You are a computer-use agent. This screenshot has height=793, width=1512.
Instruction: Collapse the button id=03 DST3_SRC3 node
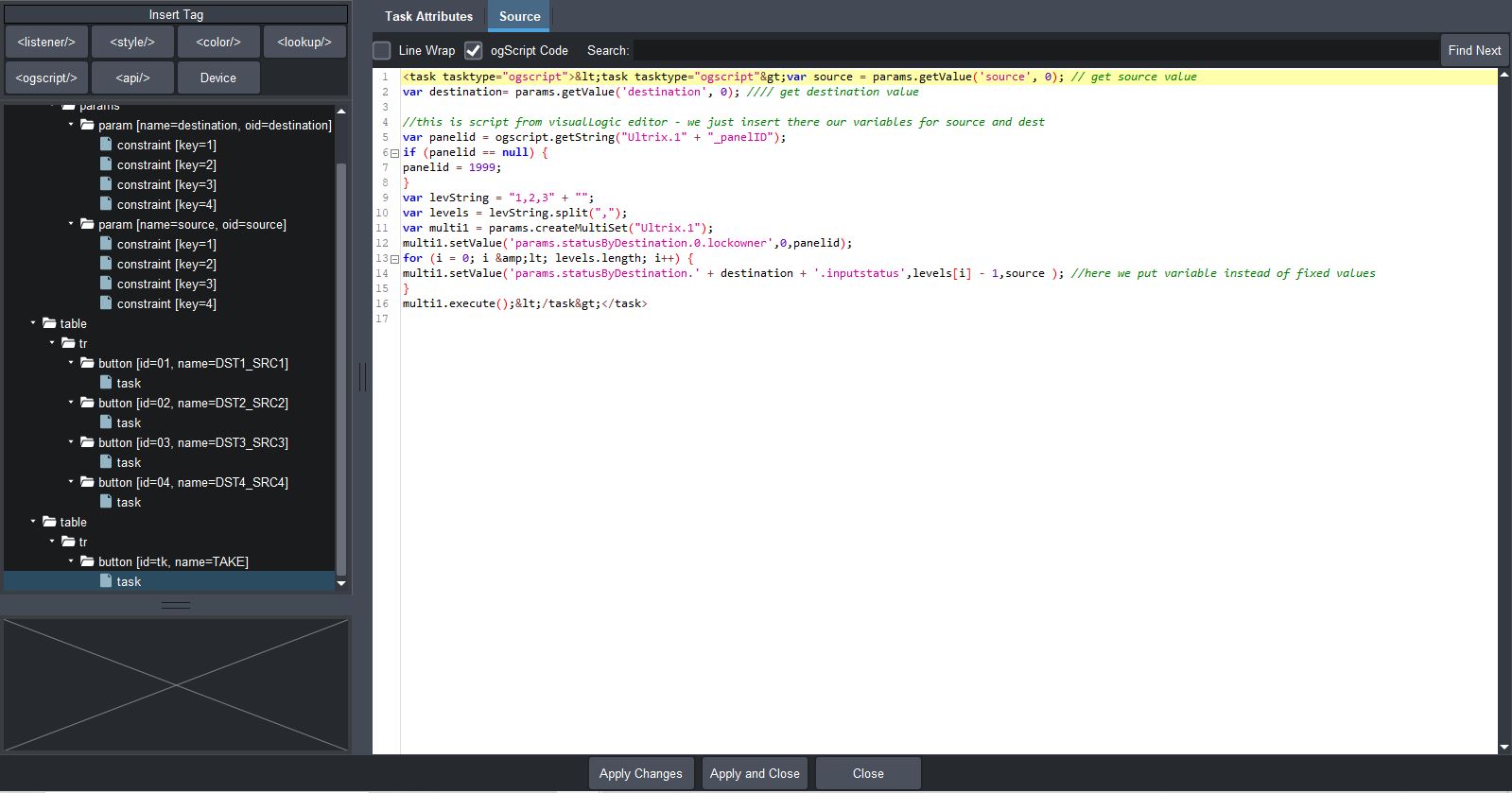71,442
